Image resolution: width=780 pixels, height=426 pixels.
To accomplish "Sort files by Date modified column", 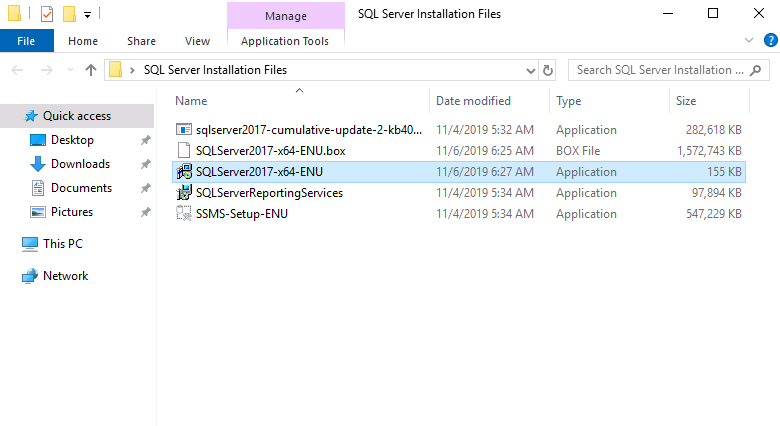I will click(473, 101).
